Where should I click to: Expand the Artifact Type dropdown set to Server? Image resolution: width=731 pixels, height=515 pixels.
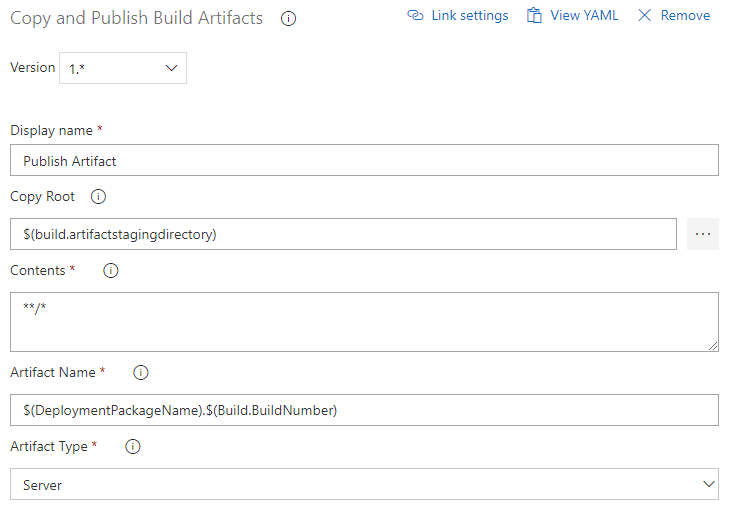pyautogui.click(x=364, y=484)
